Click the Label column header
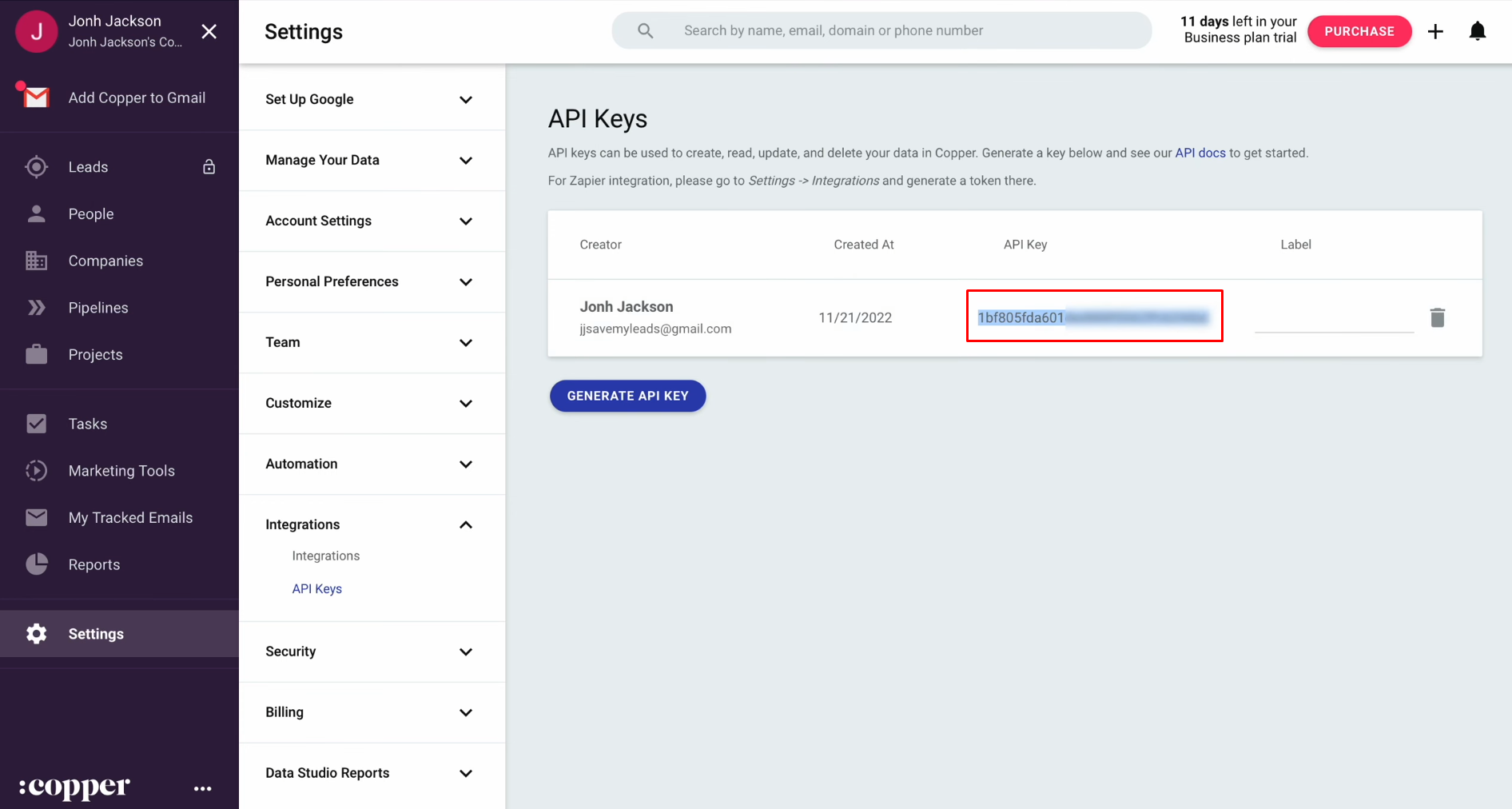 1295,245
